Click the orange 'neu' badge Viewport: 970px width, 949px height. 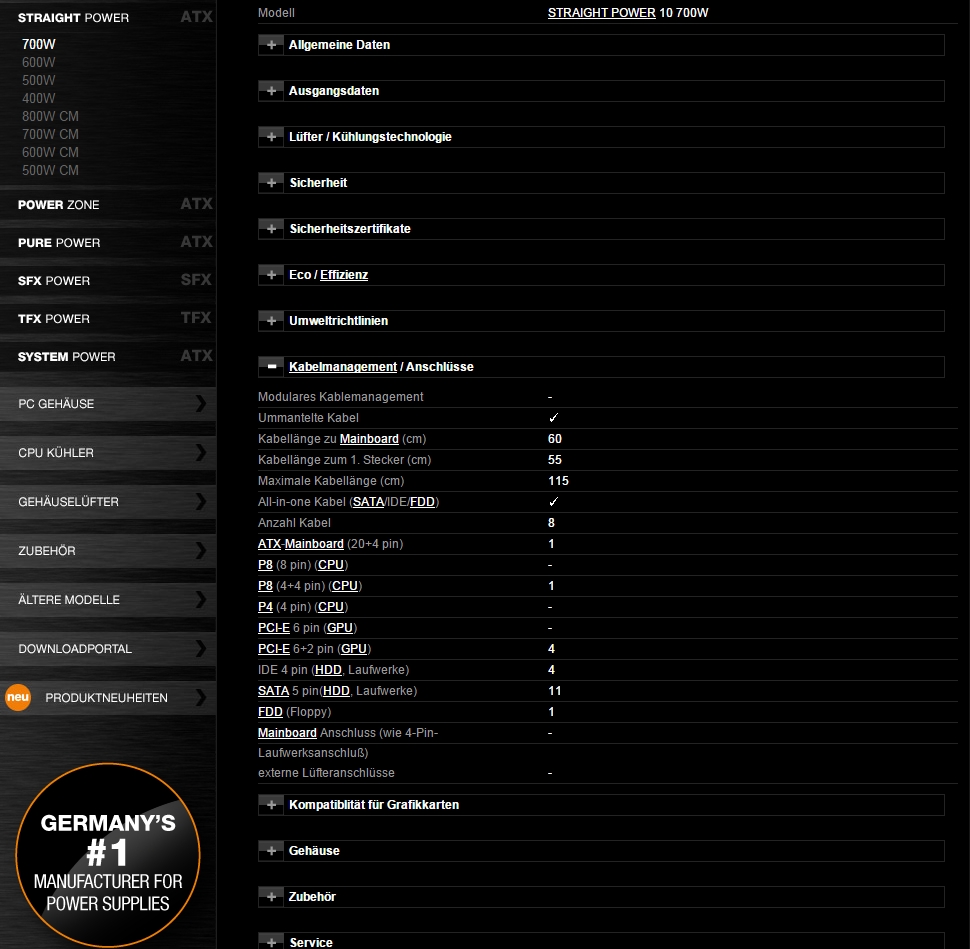[x=18, y=697]
